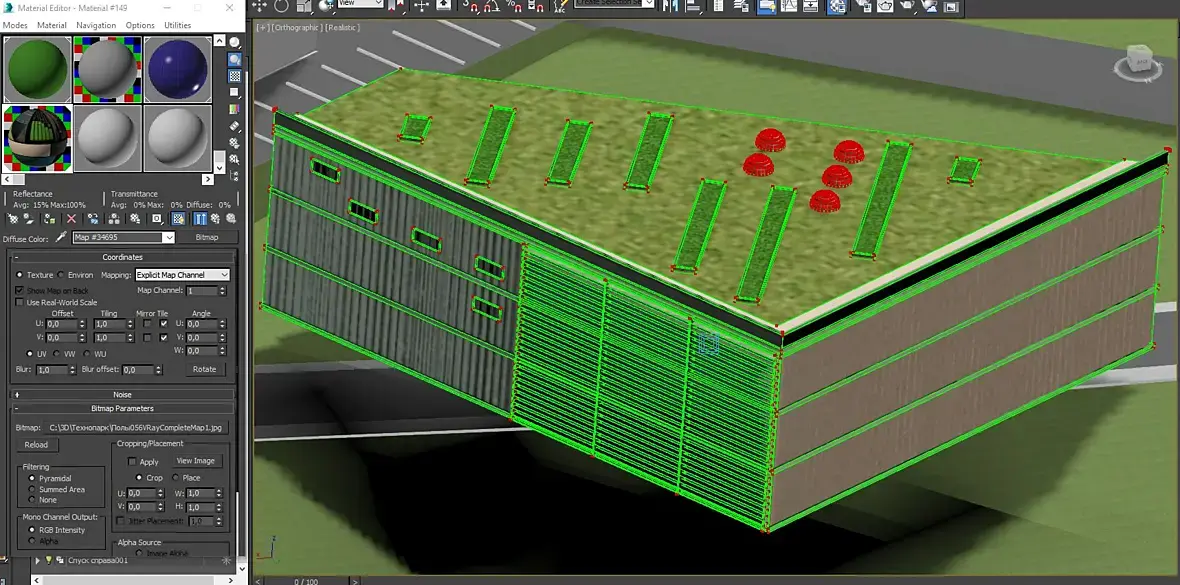Enable Use Real-World Scale checkbox
Image resolution: width=1180 pixels, height=585 pixels.
(20, 303)
